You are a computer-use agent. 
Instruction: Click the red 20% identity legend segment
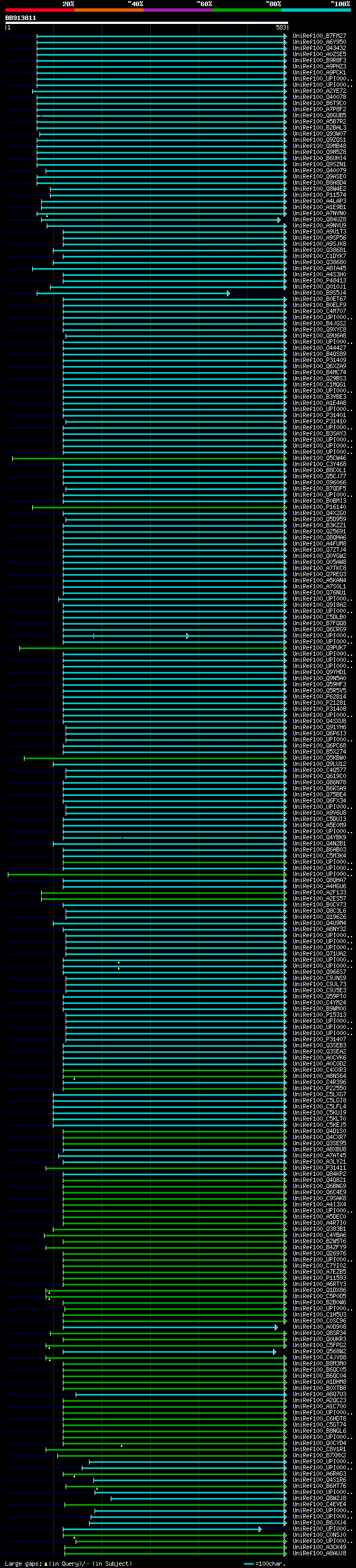pos(39,11)
